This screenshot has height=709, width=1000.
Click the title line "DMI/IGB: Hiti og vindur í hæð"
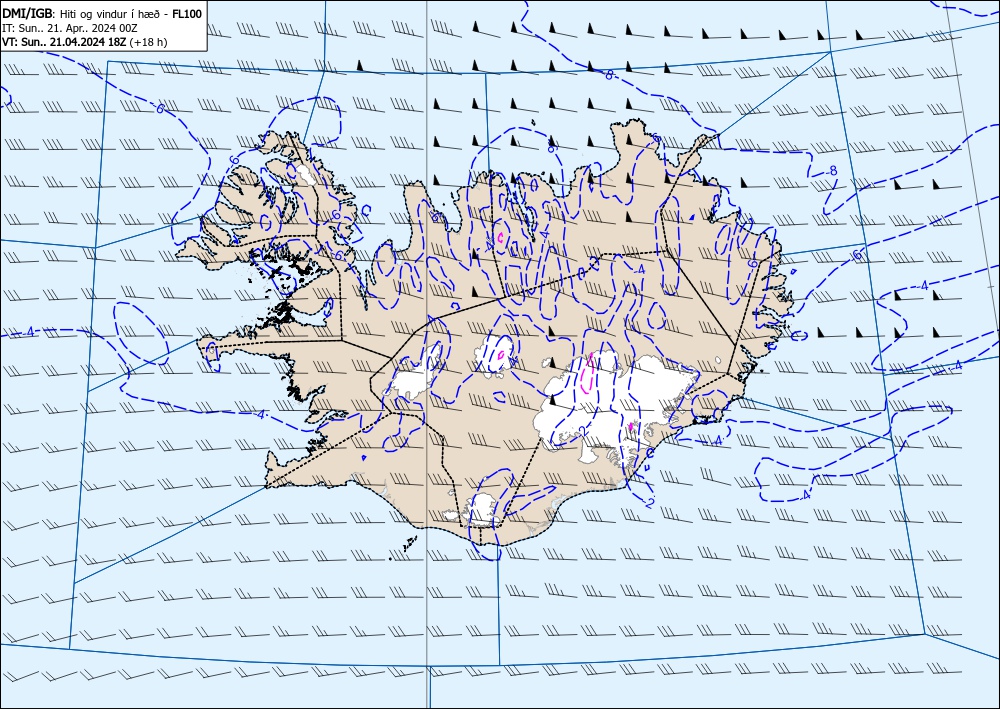83,13
